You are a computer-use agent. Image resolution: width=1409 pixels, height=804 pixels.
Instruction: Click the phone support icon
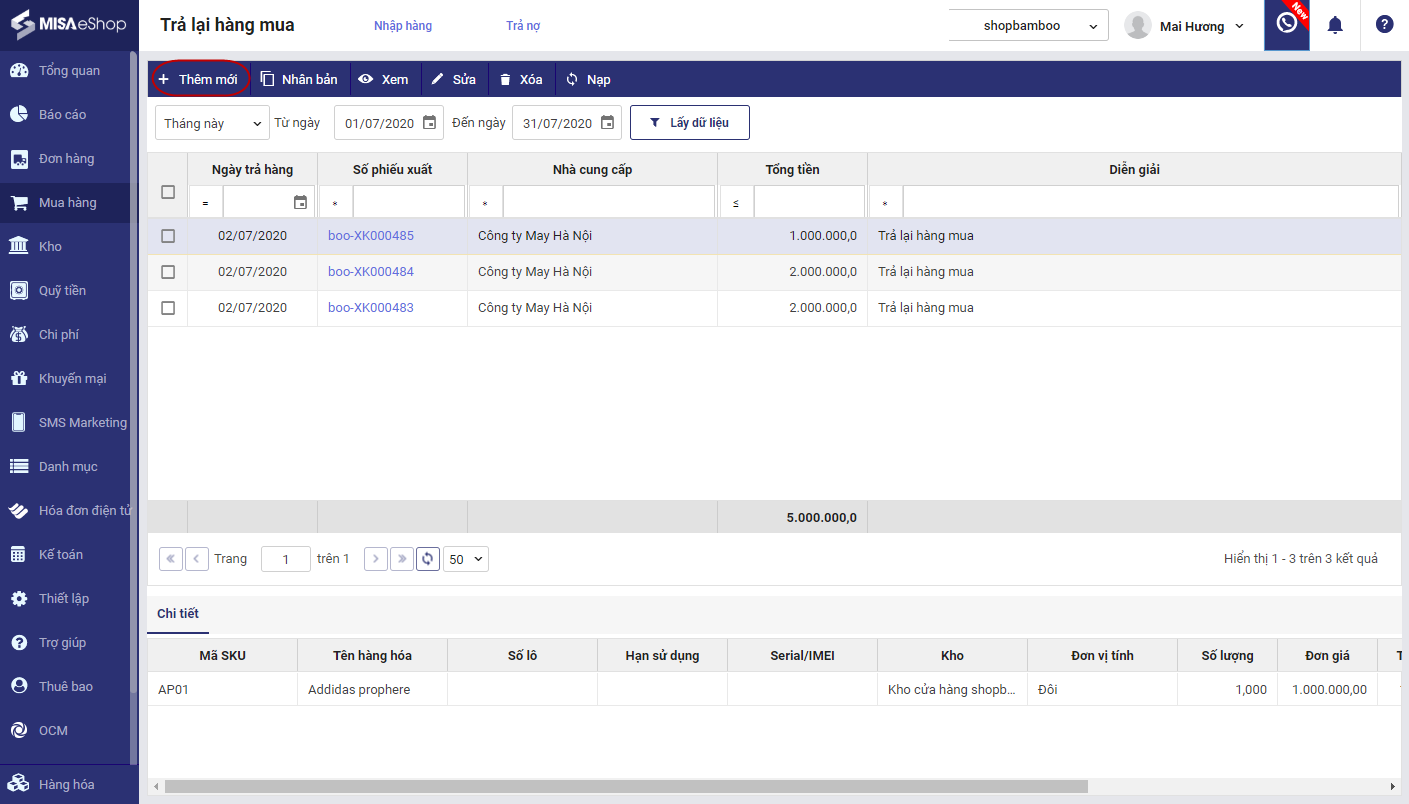tap(1286, 24)
